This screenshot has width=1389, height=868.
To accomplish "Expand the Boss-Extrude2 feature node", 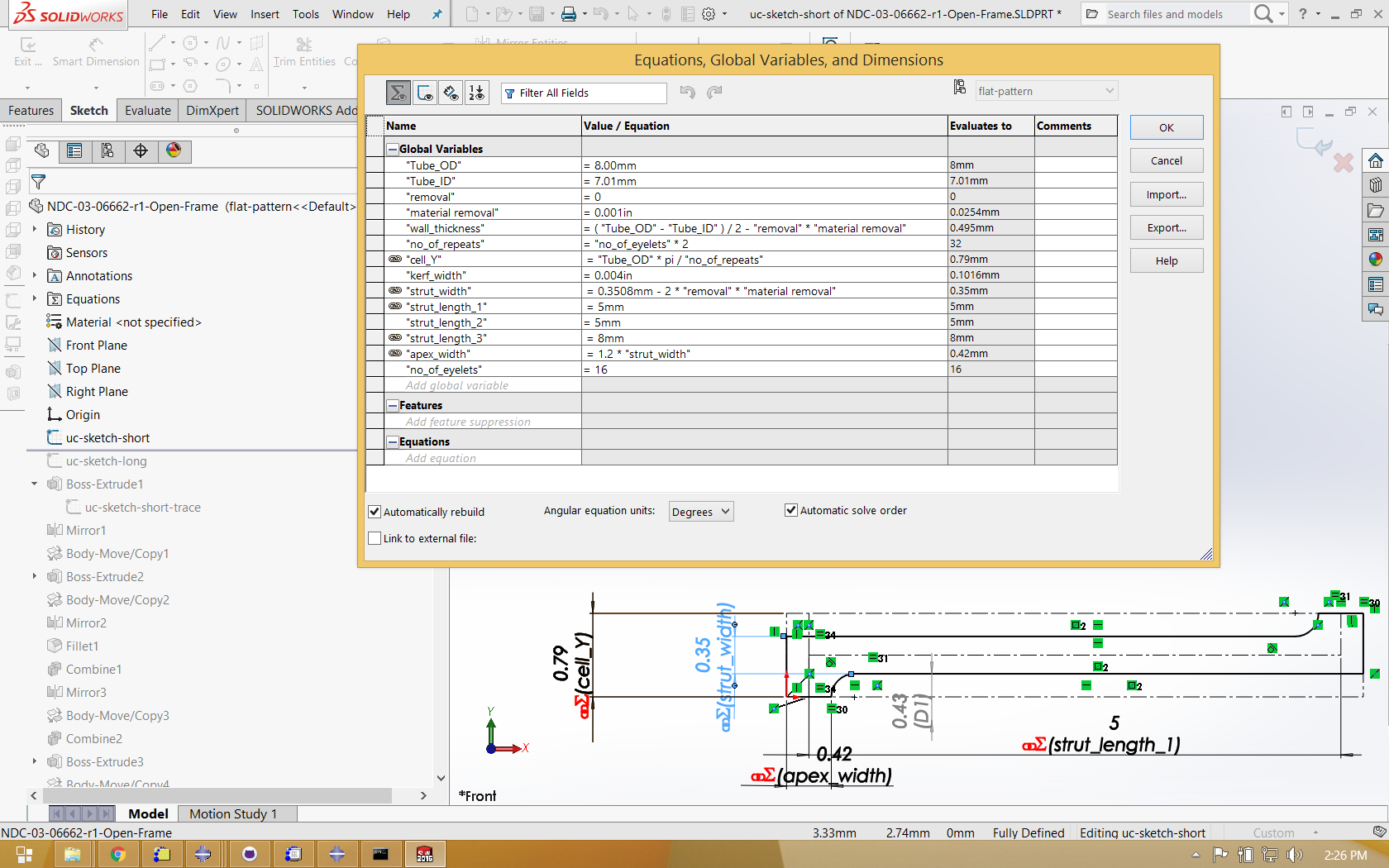I will pos(35,576).
